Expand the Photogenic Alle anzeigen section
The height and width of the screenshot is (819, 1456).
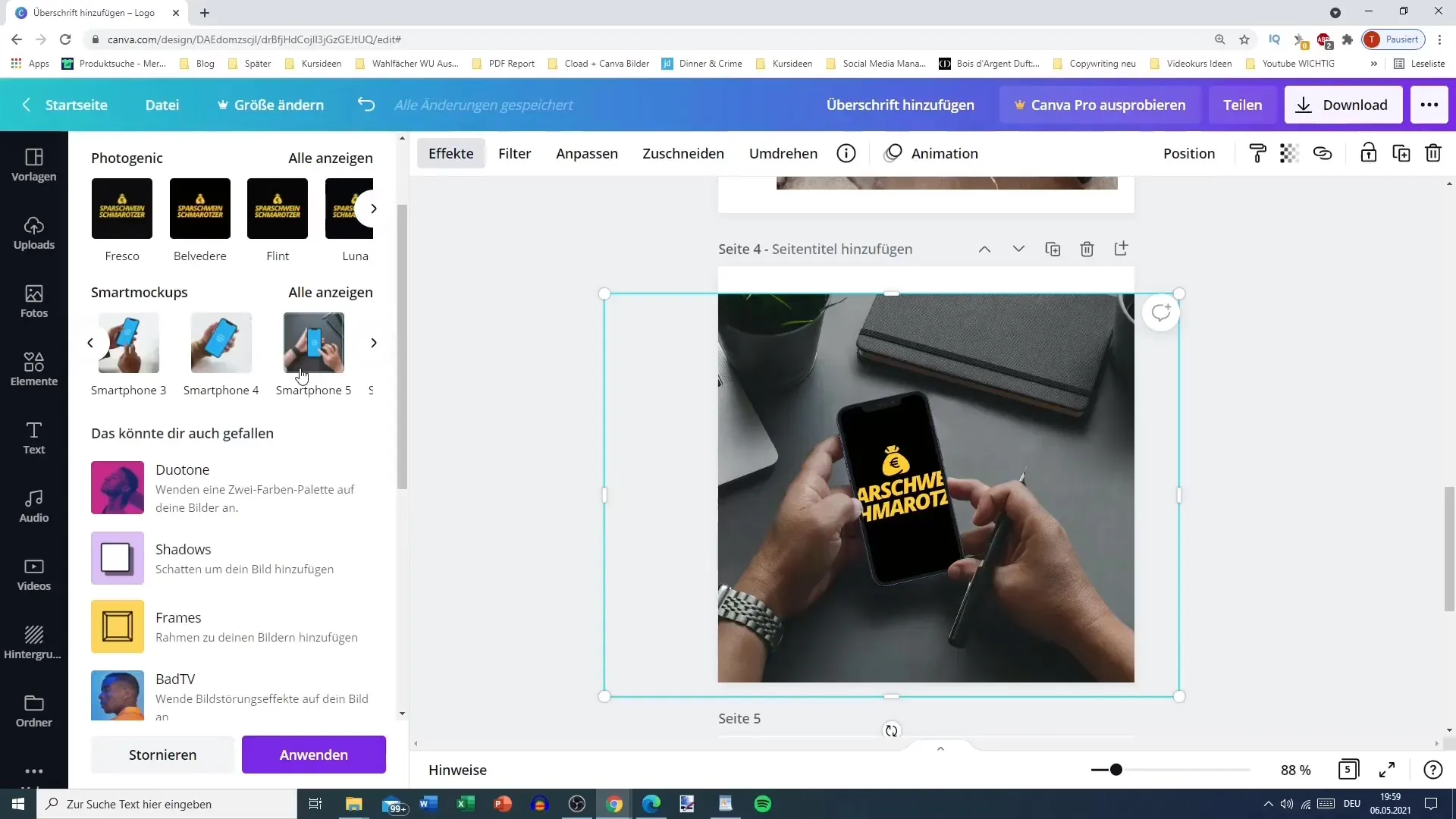coord(330,158)
